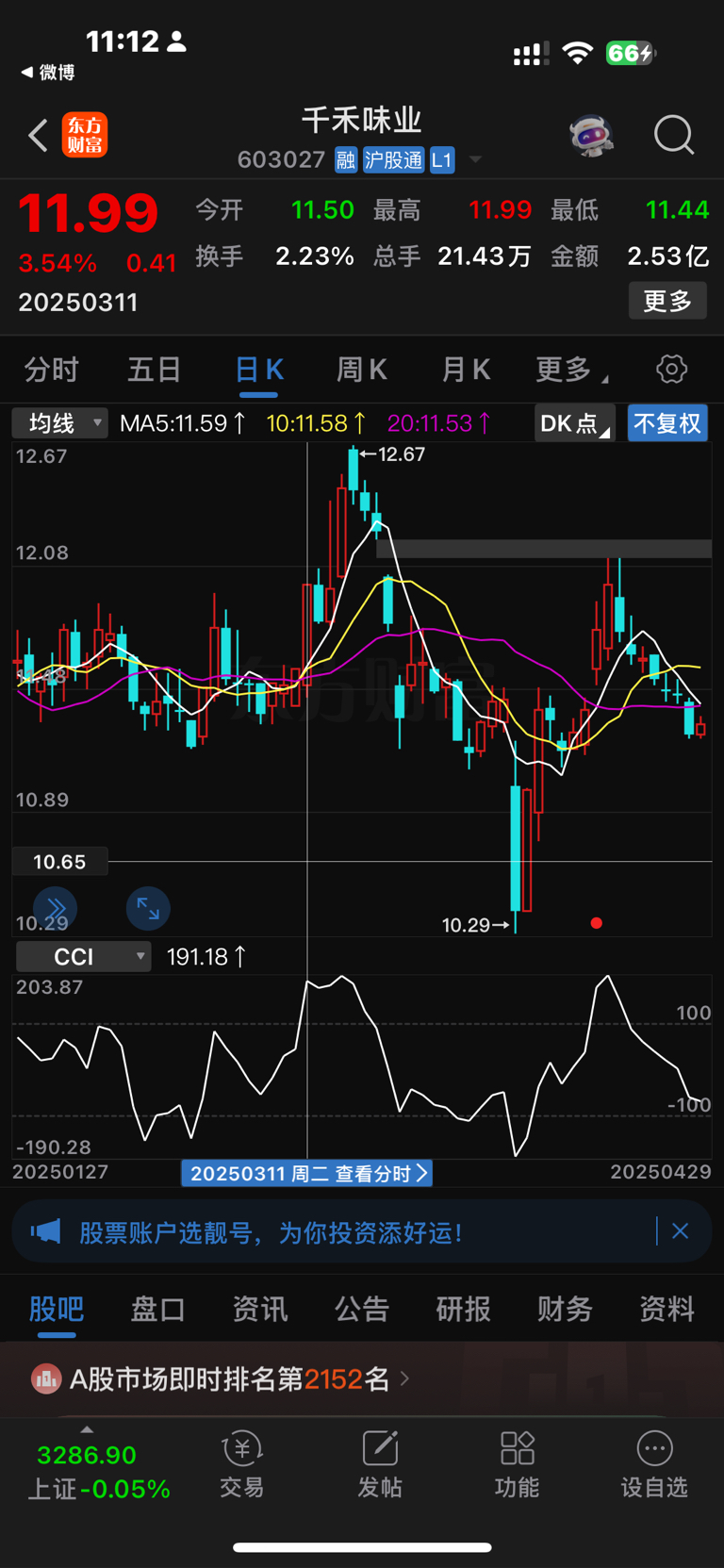Tap the 12.67 high price annotation

[392, 454]
